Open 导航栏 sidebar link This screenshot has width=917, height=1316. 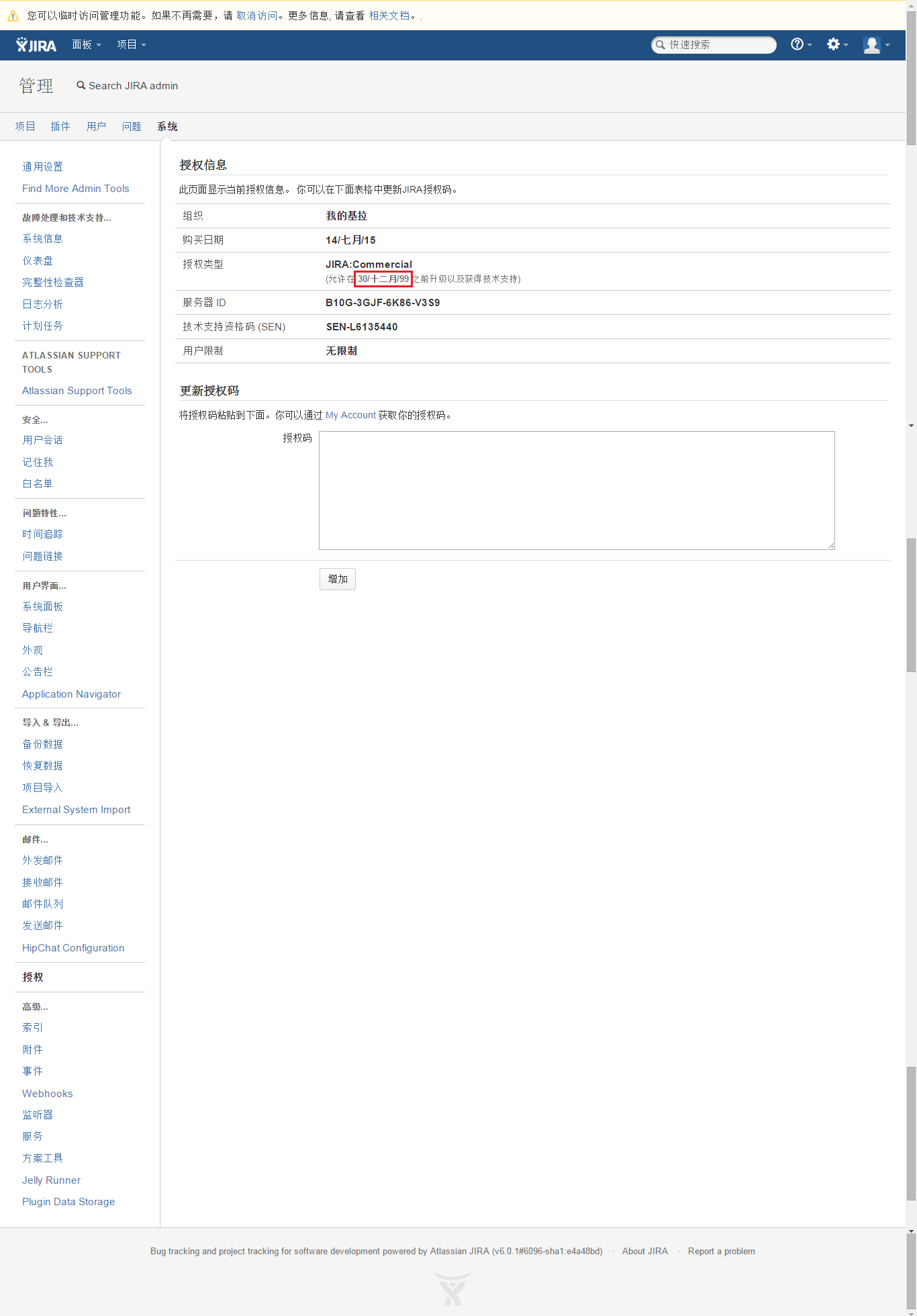pos(38,628)
